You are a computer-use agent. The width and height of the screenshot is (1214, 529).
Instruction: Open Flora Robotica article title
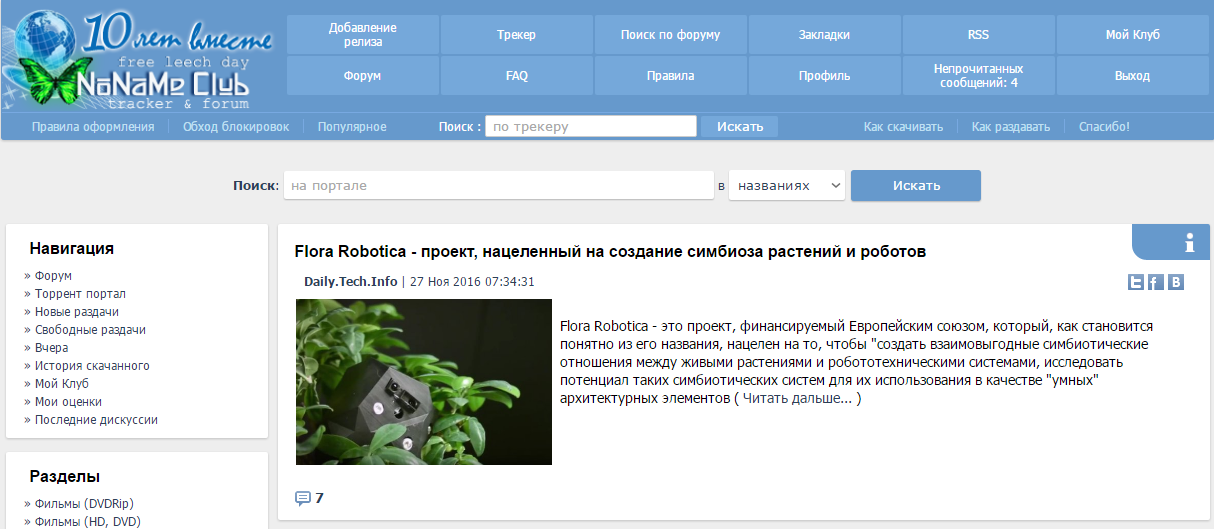click(x=610, y=252)
